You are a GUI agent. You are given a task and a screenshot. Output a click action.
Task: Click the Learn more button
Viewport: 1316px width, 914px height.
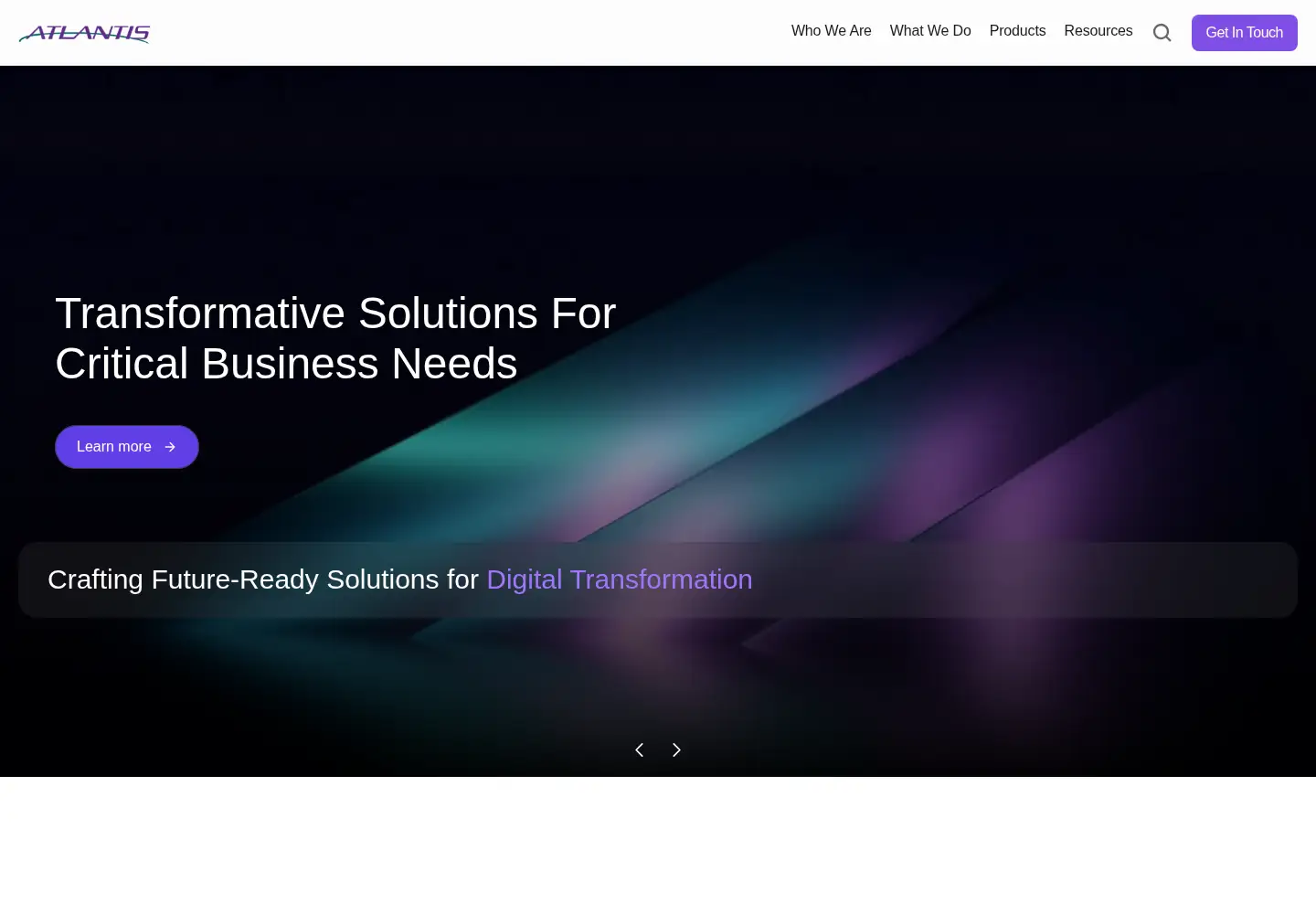127,447
